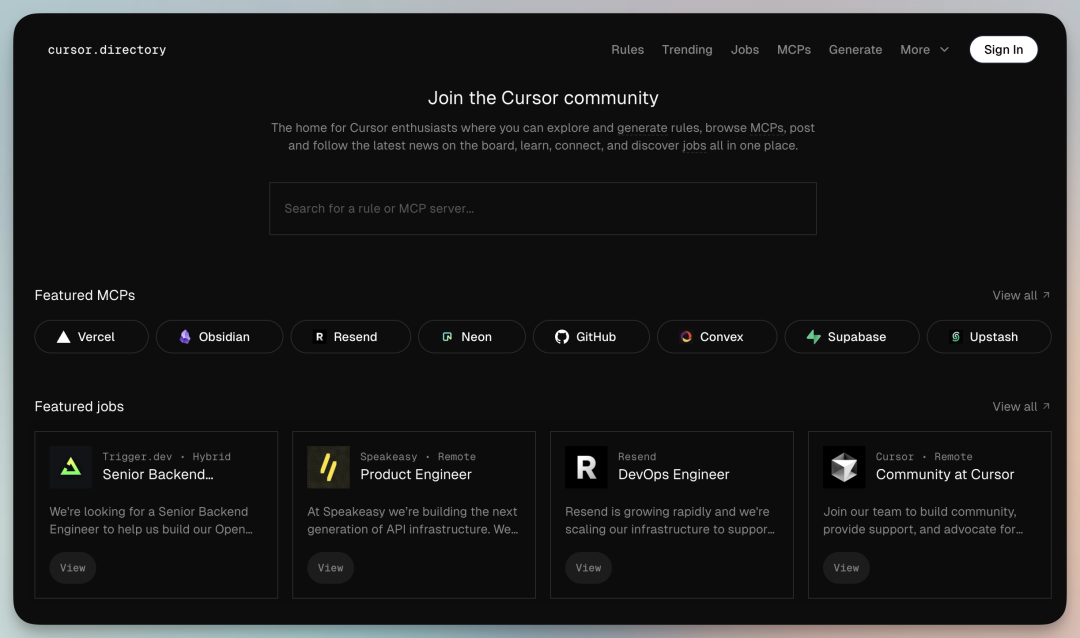This screenshot has height=638, width=1080.
Task: Select the GitHub MCP chip label
Action: [x=596, y=337]
